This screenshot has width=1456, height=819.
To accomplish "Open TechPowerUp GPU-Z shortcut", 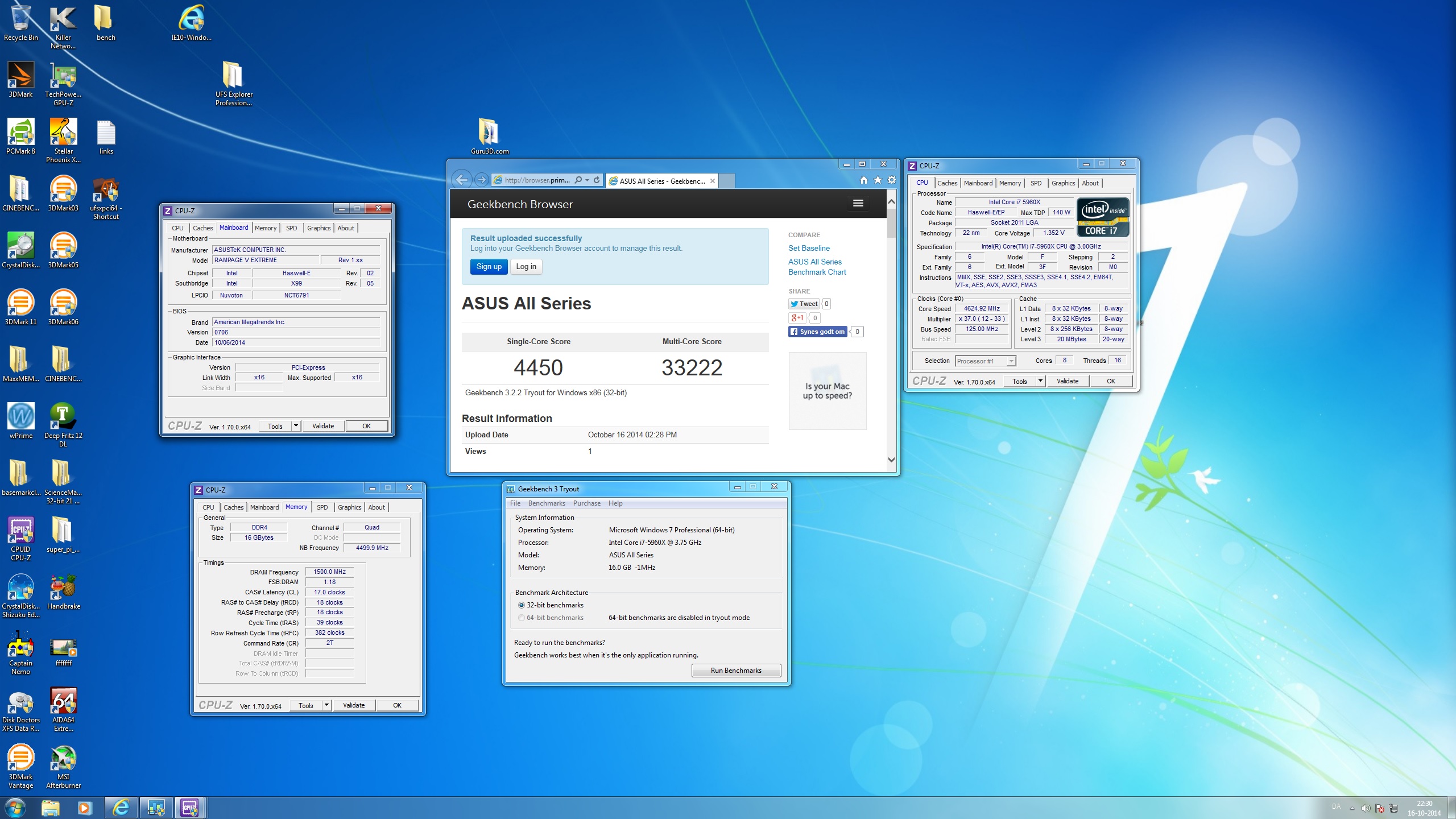I will tap(63, 84).
